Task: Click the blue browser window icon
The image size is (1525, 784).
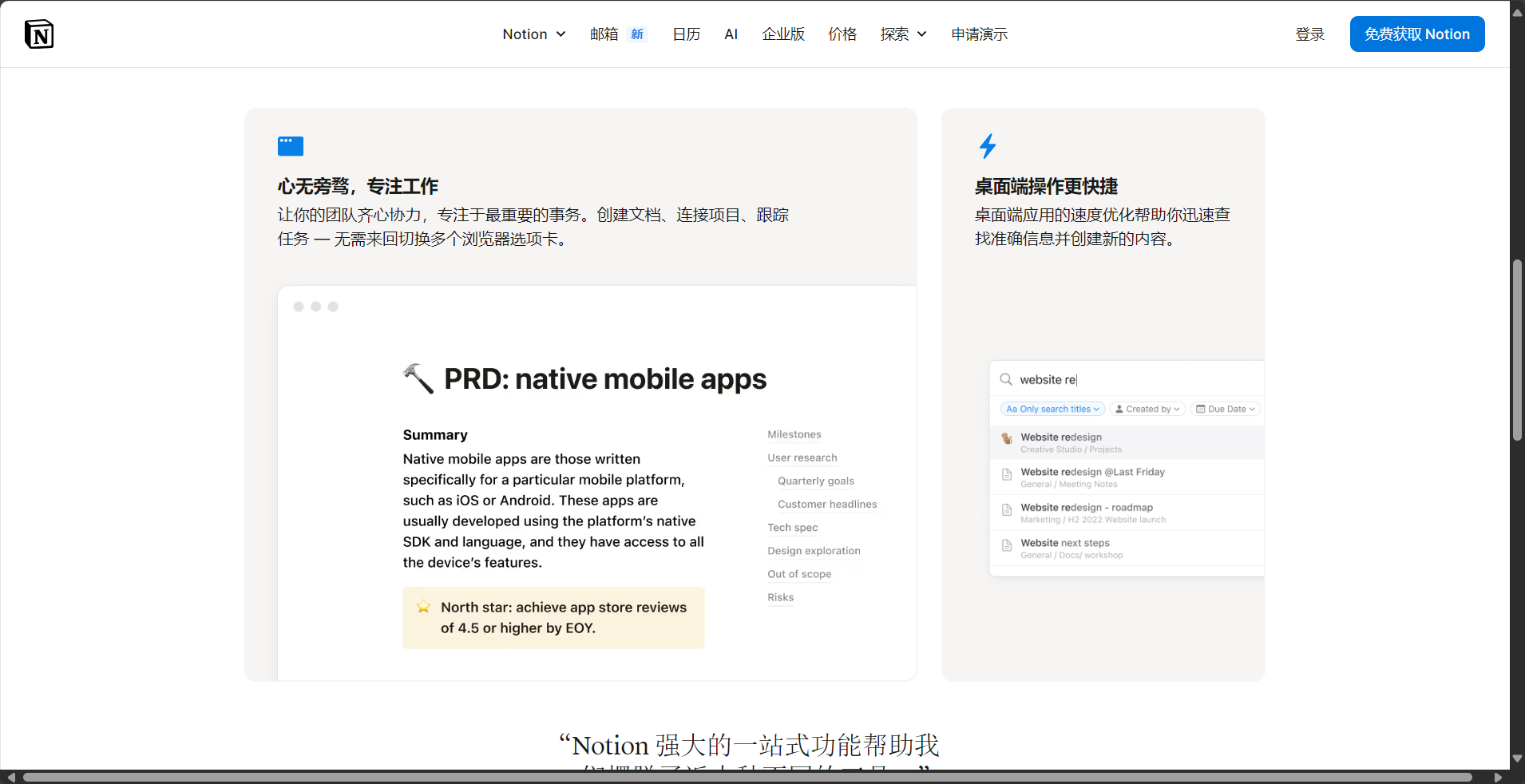Action: click(x=291, y=146)
